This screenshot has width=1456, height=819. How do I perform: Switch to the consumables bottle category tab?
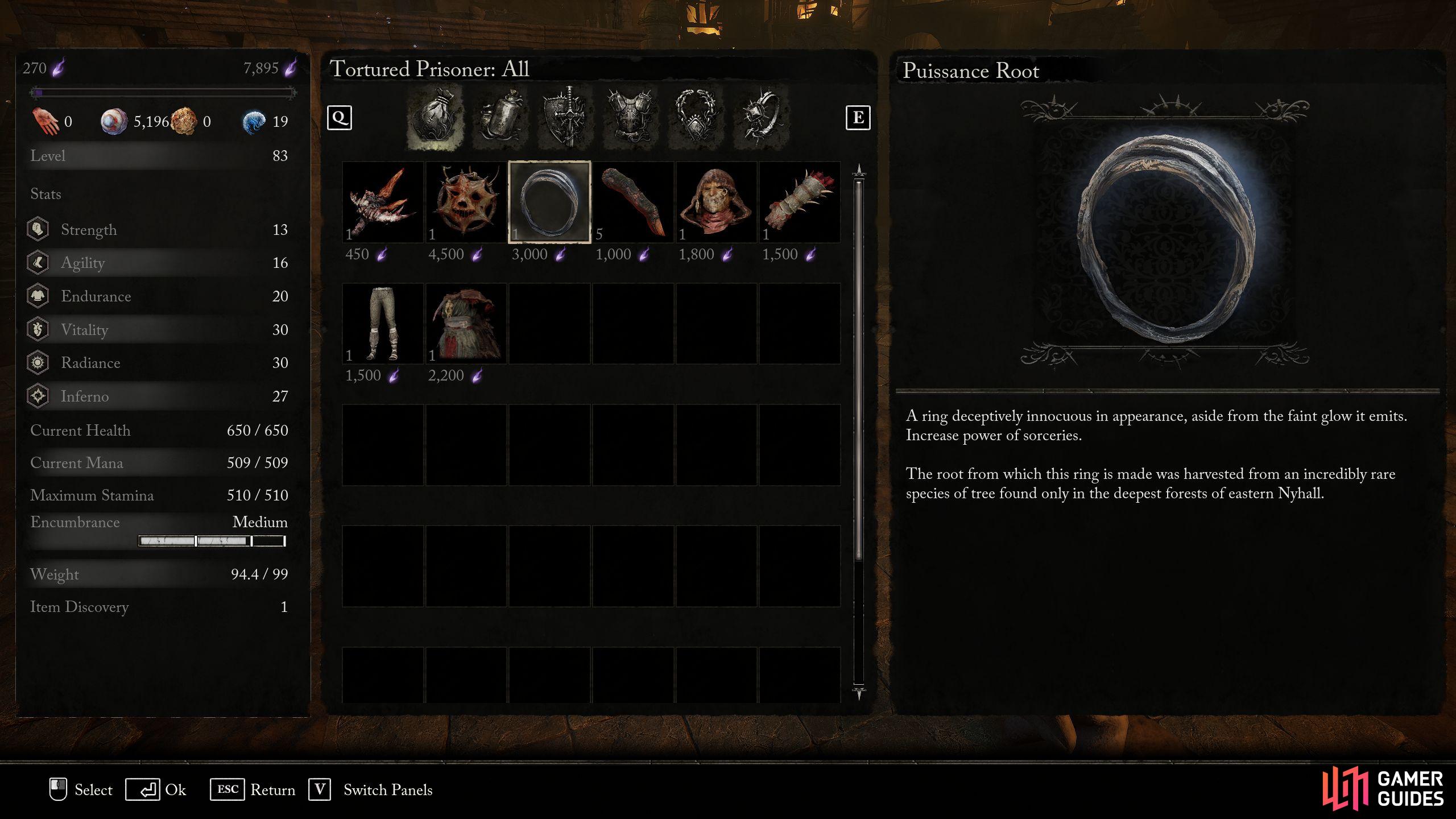point(500,118)
